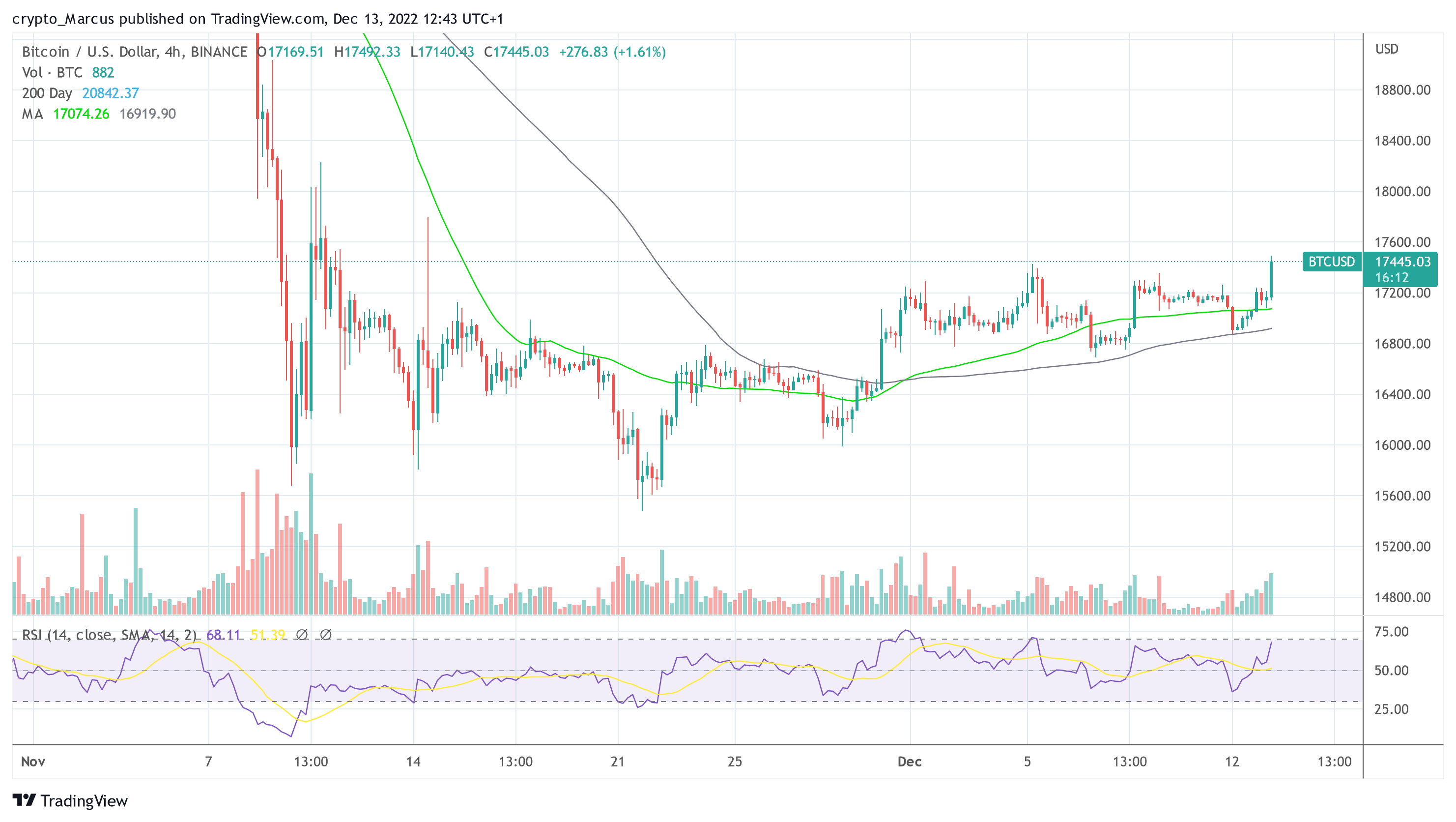Image resolution: width=1456 pixels, height=822 pixels.
Task: Click the Nov time axis label
Action: click(x=33, y=762)
